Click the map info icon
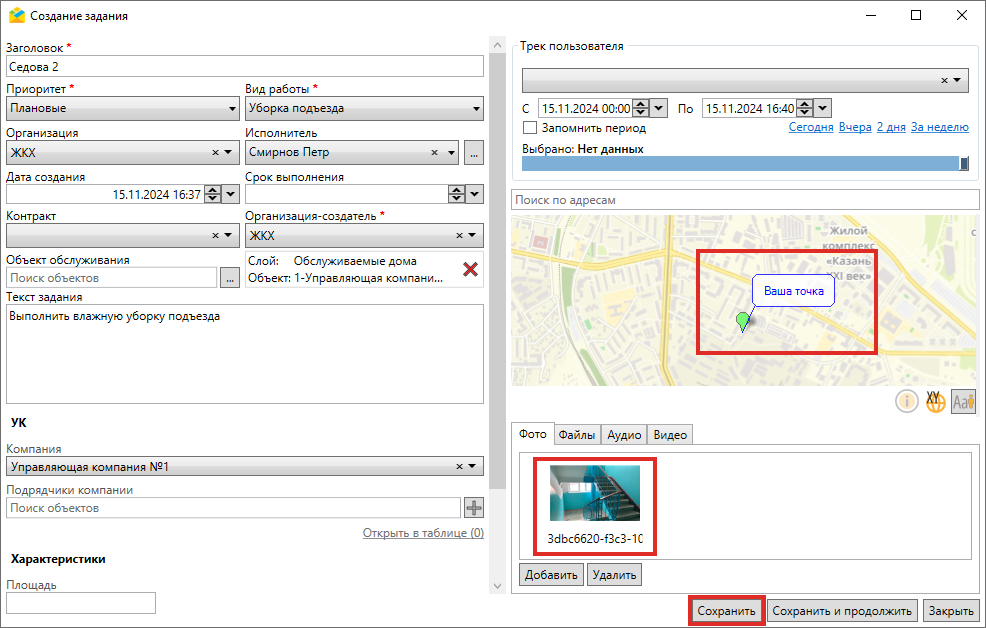This screenshot has height=628, width=986. (906, 401)
